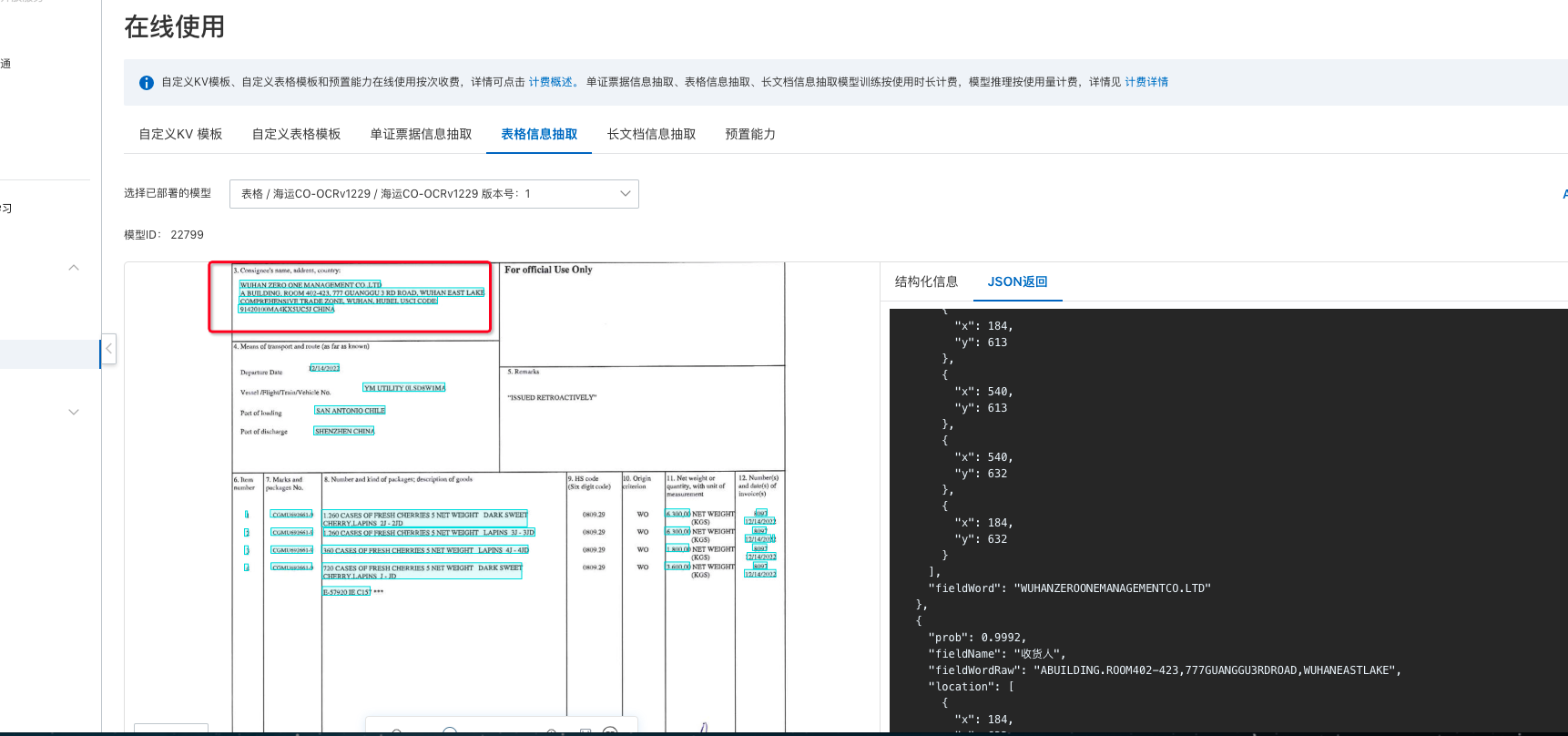Viewport: 1568px width, 736px height.
Task: Select detected net weight 1,800.00 box
Action: (x=677, y=549)
